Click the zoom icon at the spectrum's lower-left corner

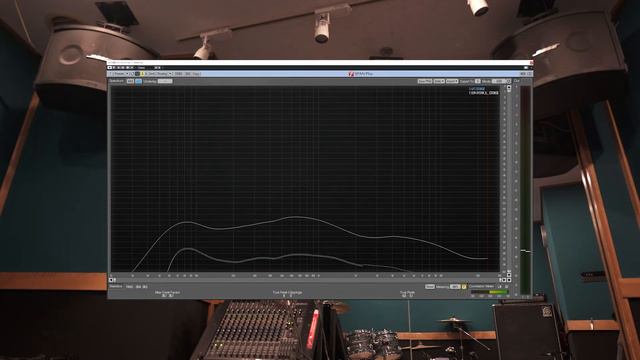pyautogui.click(x=112, y=280)
